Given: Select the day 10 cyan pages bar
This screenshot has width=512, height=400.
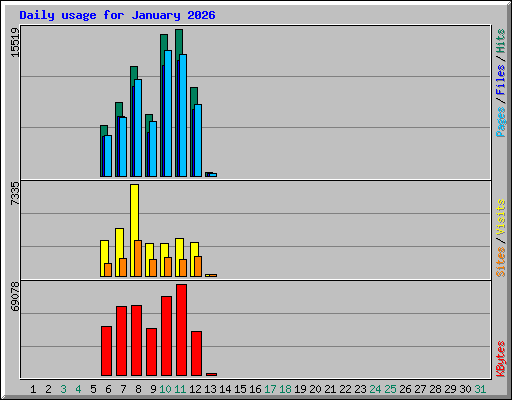Looking at the screenshot, I should coord(168,113).
